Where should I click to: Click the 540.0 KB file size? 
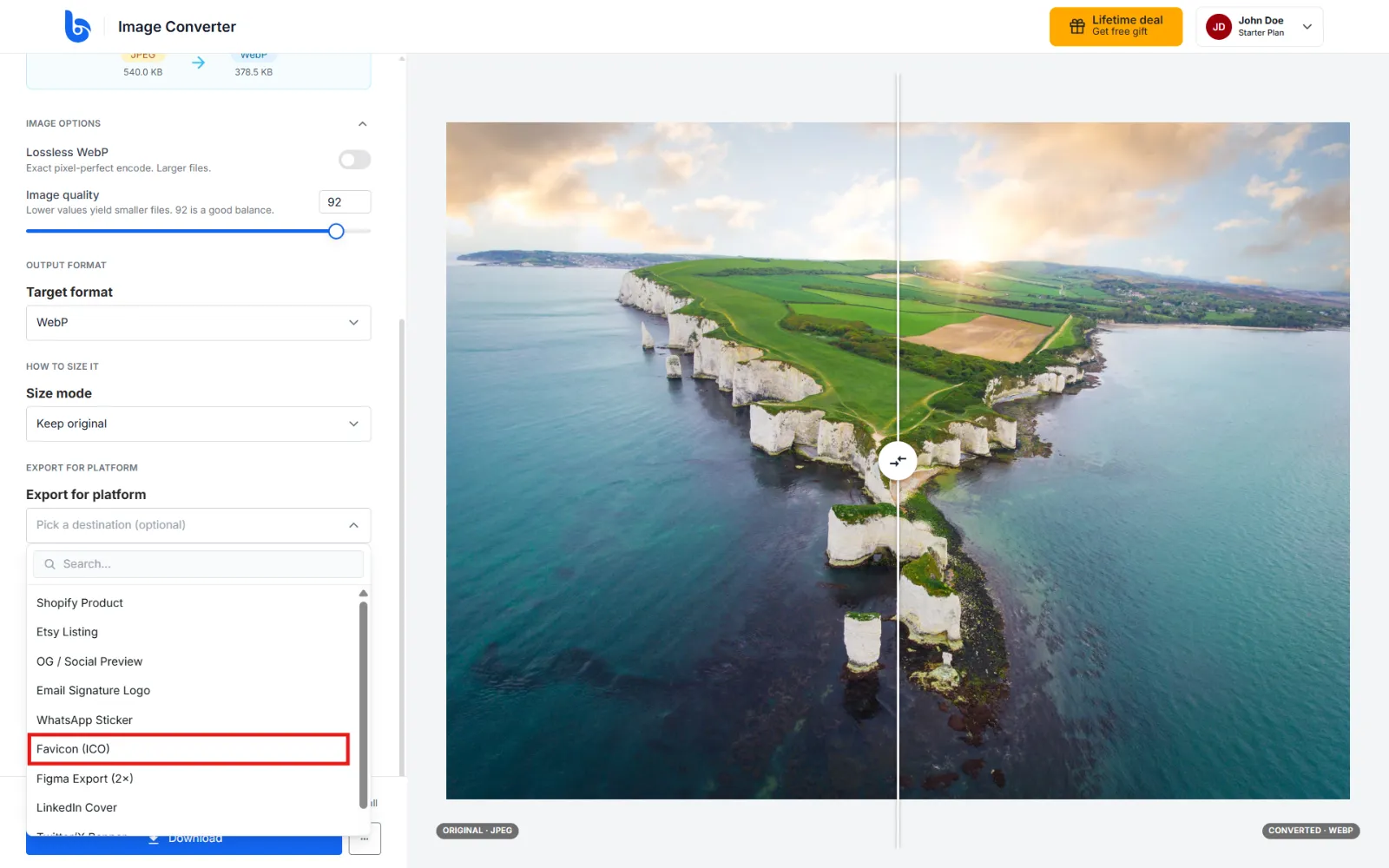143,72
